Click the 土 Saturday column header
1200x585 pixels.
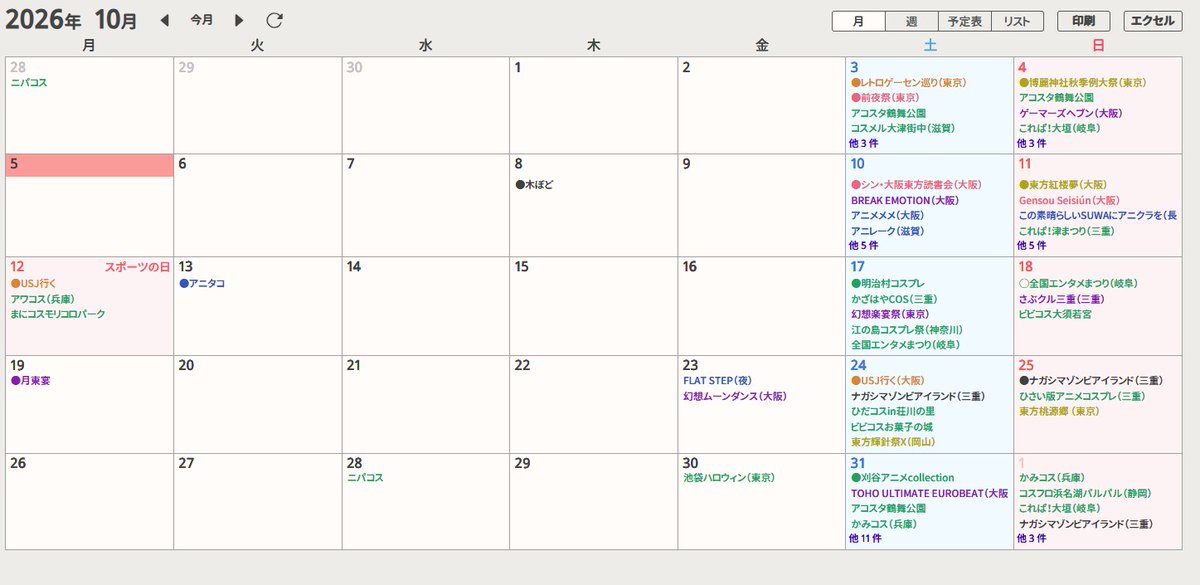pyautogui.click(x=929, y=45)
